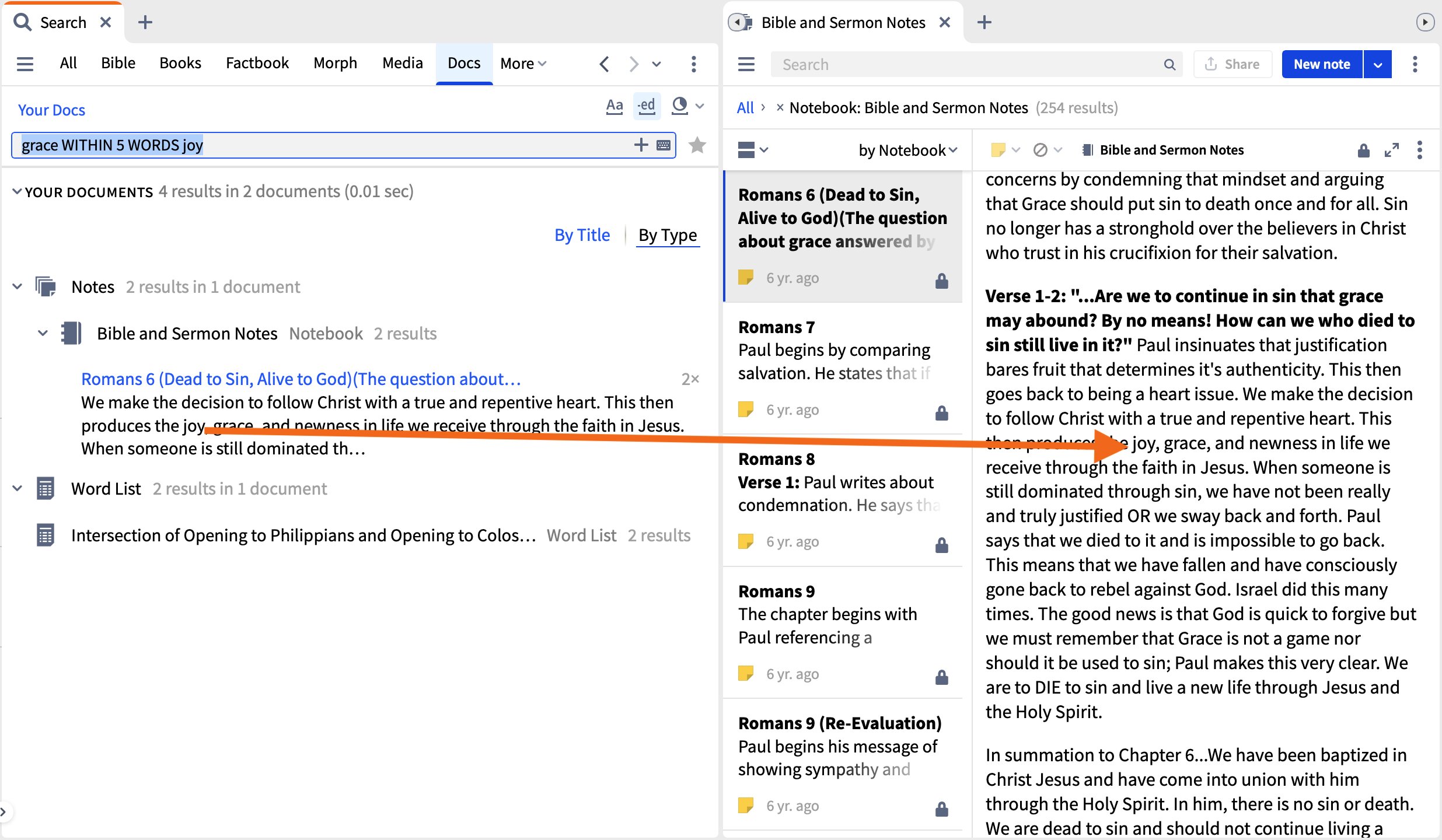Add a new tab next to Bible and Sermon Notes
Viewport: 1442px width, 840px height.
point(984,22)
